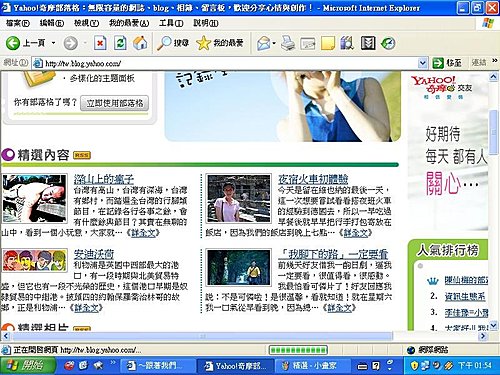Click the Yahoo!奇摩部落格 taskbar button
The height and width of the screenshot is (375, 500).
235,366
